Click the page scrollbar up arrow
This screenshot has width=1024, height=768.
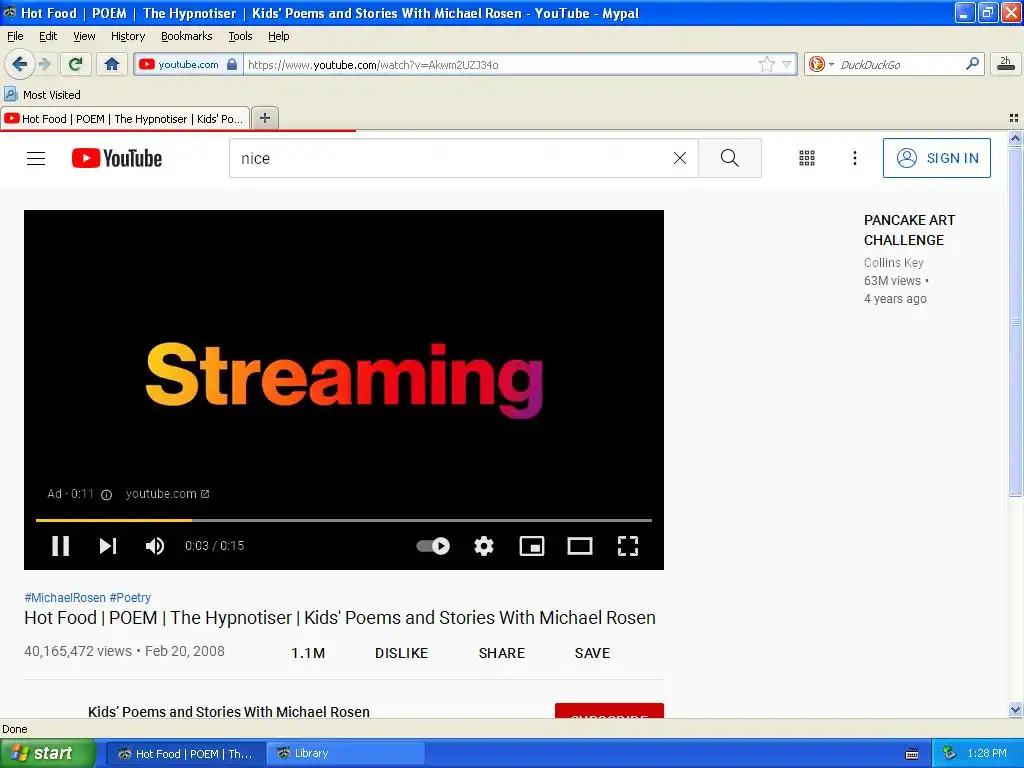(1015, 138)
